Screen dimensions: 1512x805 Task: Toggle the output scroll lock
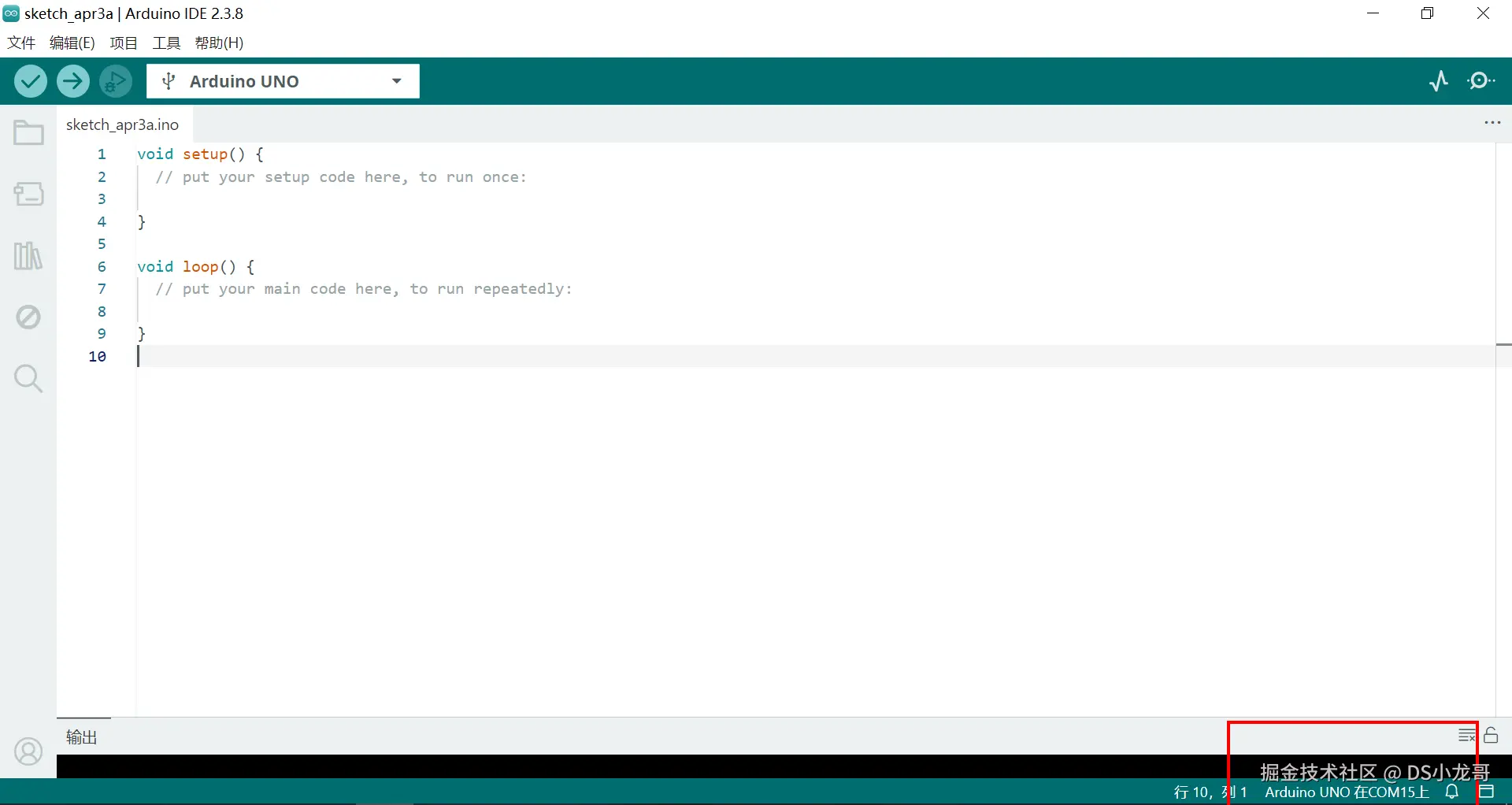(x=1491, y=736)
